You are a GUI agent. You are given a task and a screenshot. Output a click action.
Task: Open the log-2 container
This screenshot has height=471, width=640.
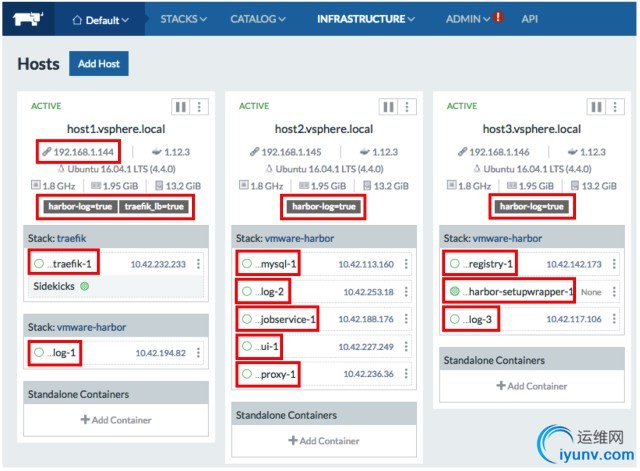pyautogui.click(x=269, y=291)
